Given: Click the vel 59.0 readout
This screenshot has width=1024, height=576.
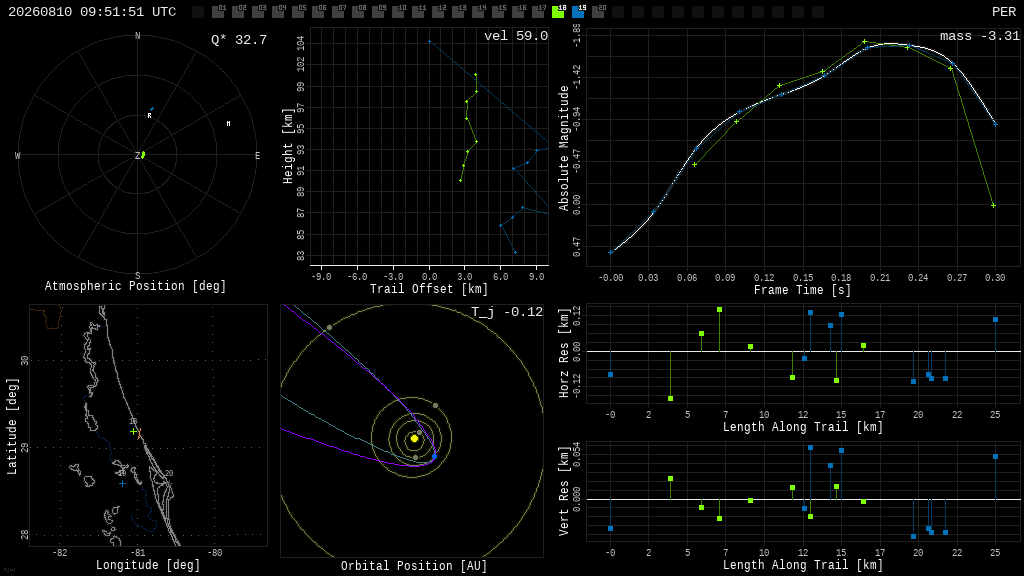Looking at the screenshot, I should click(516, 36).
